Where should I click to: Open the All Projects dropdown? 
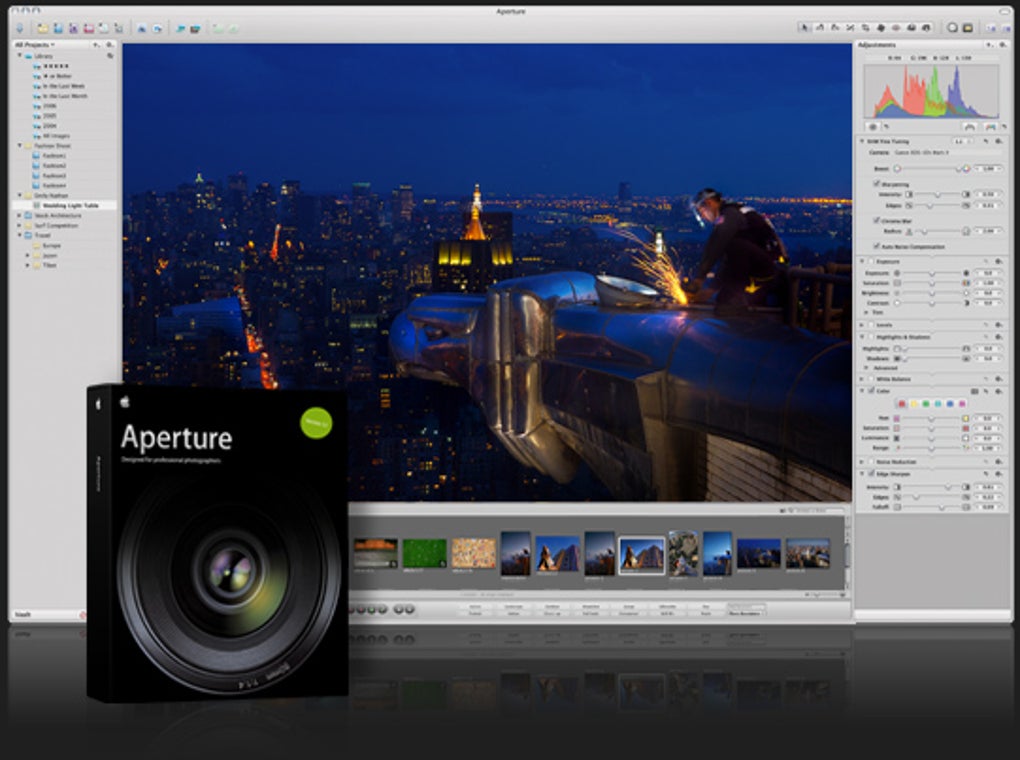(34, 44)
